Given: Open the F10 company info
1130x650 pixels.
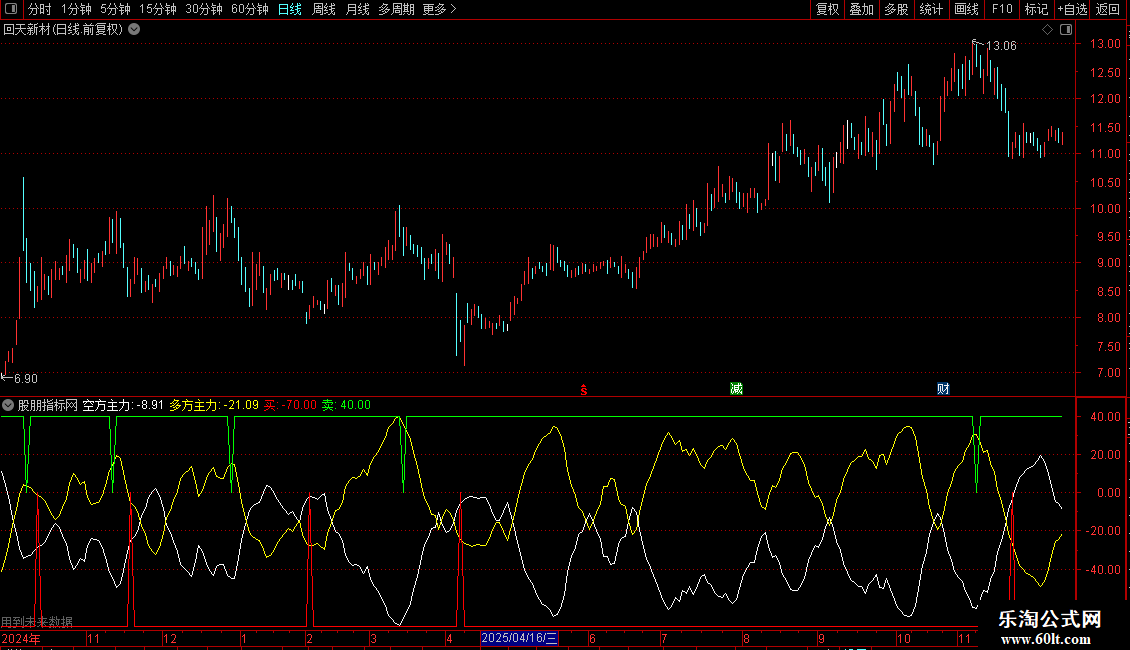Looking at the screenshot, I should 1002,9.
